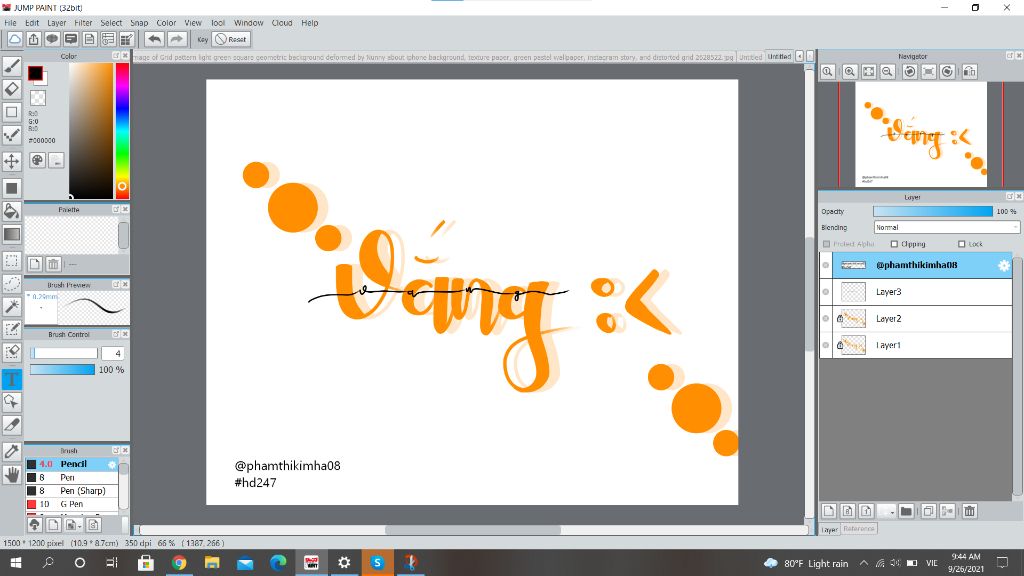Image resolution: width=1024 pixels, height=576 pixels.
Task: Enable the Lock checkbox
Action: 961,244
